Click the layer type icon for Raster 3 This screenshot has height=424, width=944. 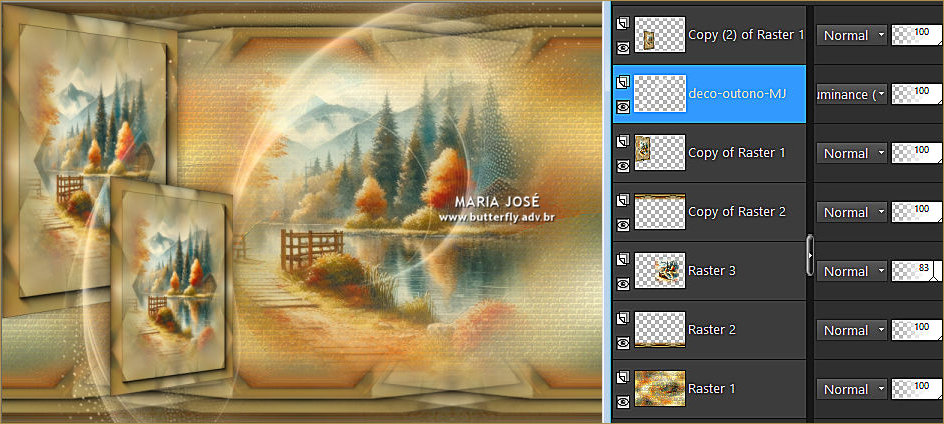click(x=623, y=258)
